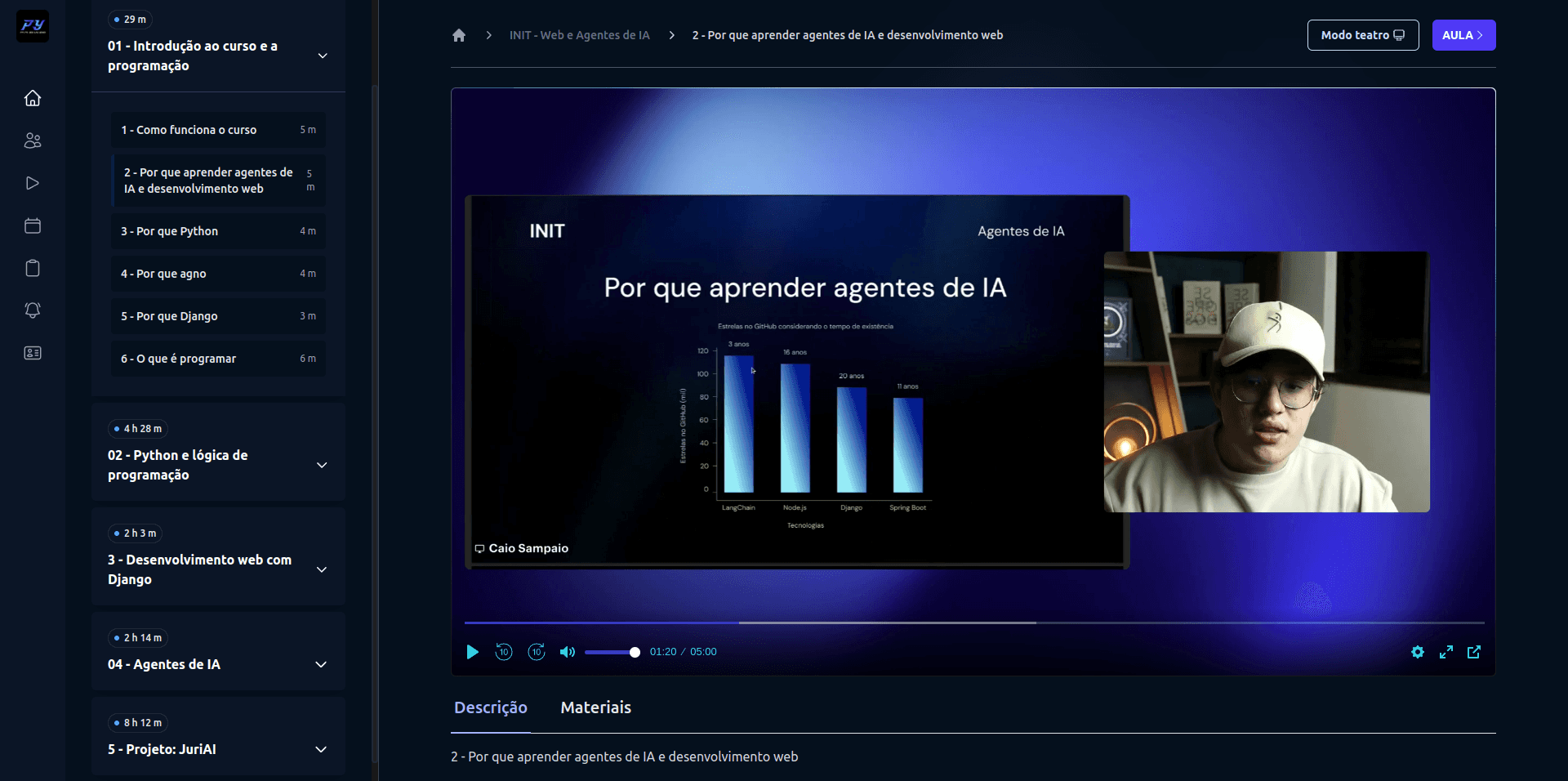
Task: Expand section 04 - Agentes de IA
Action: [x=320, y=665]
